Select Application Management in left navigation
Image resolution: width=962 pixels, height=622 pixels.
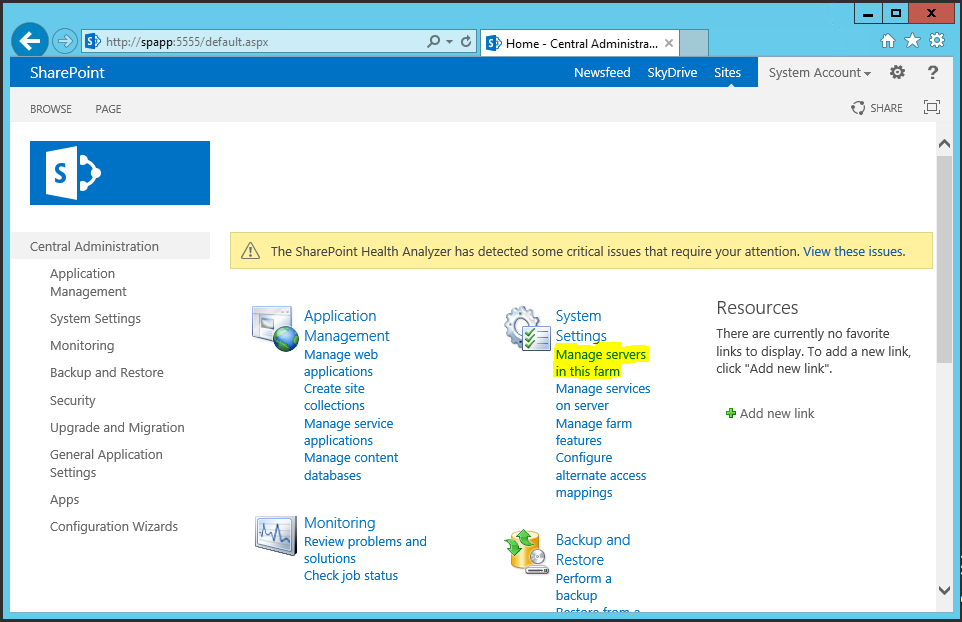(88, 282)
